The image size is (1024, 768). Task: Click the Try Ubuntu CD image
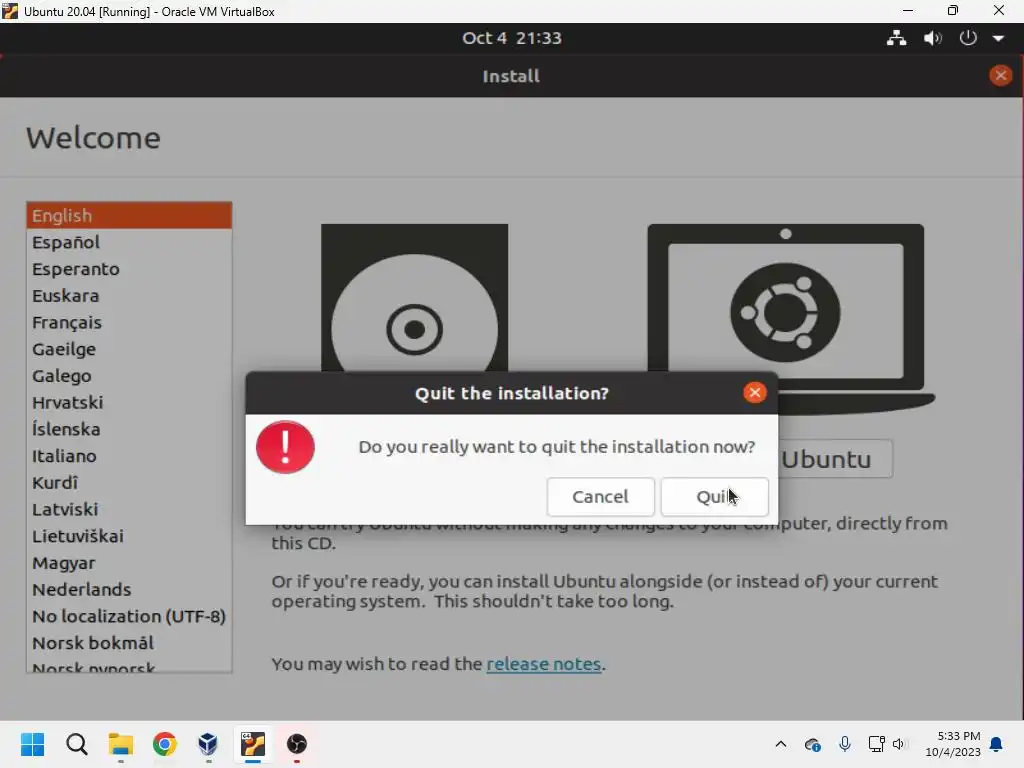414,298
